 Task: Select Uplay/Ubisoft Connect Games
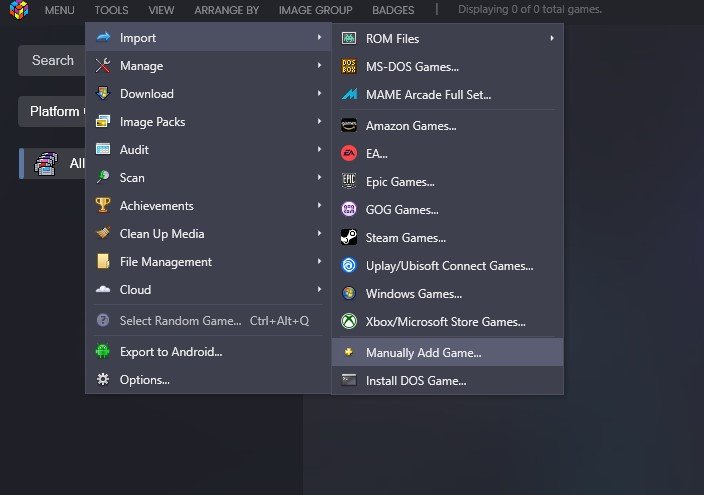449,266
